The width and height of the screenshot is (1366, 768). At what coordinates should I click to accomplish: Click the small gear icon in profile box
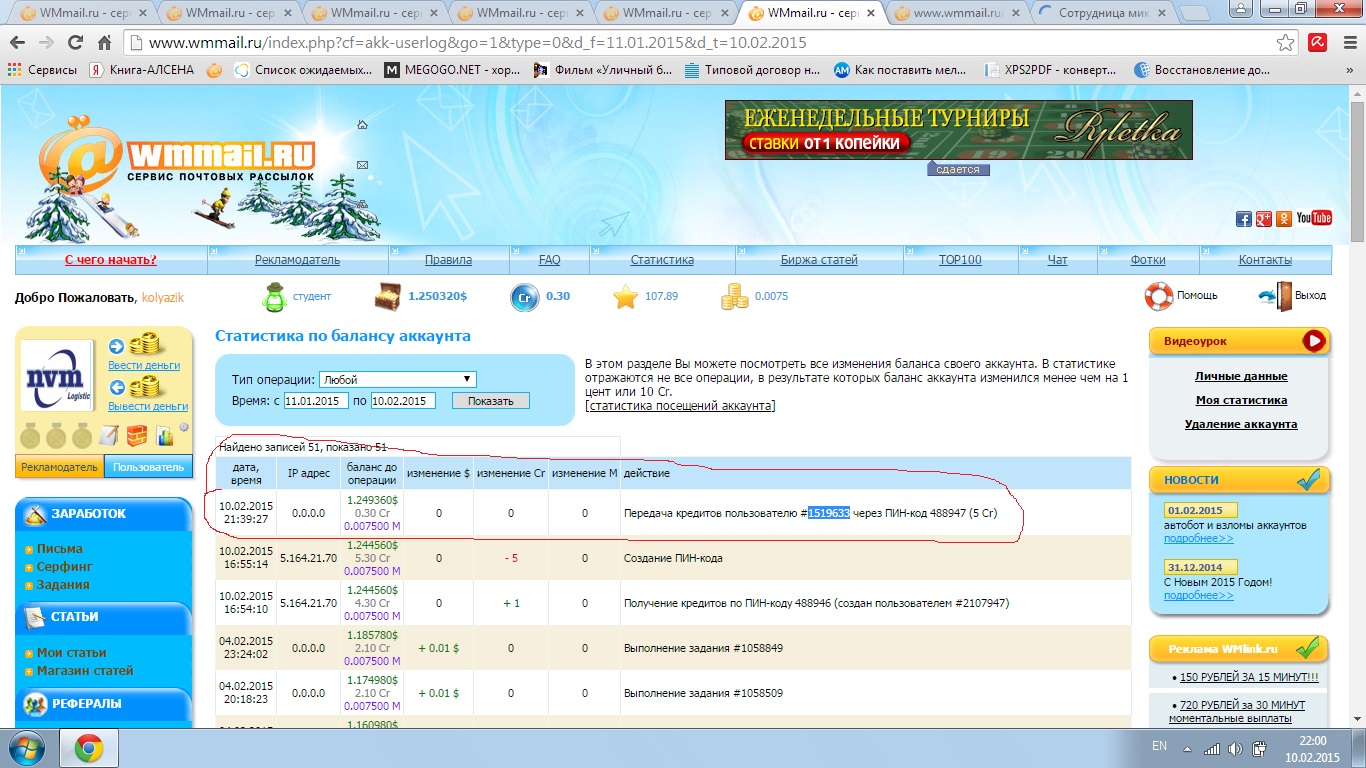pos(183,428)
